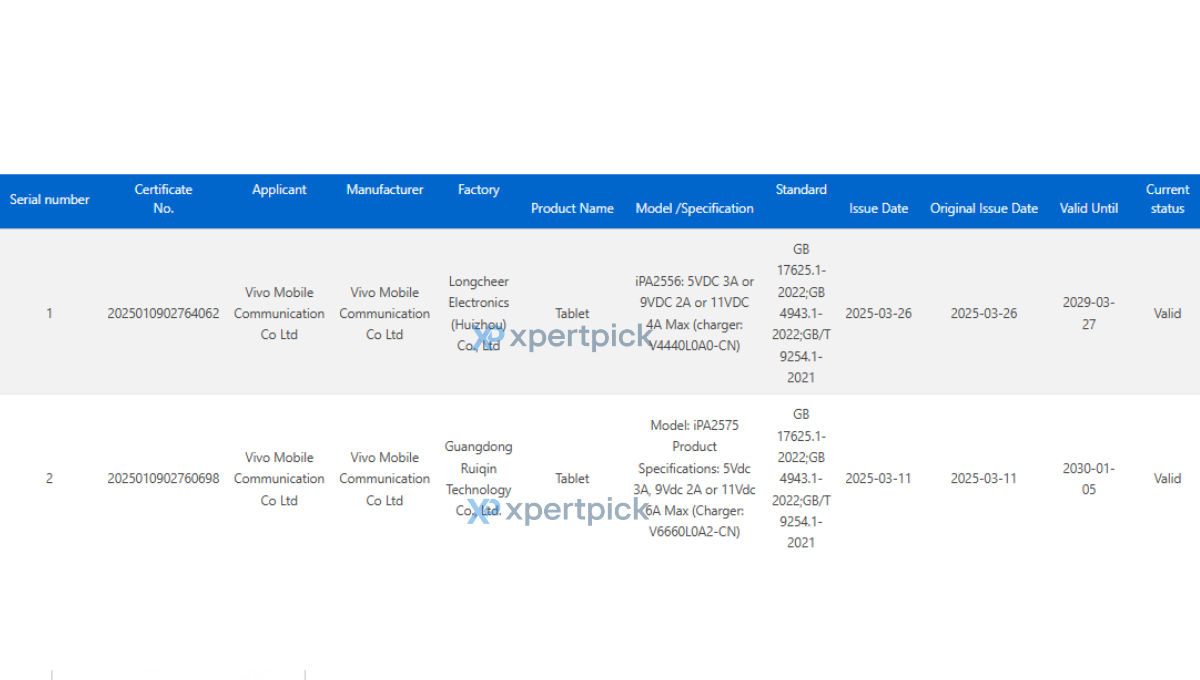This screenshot has width=1200, height=680.
Task: Click the Serial number column header
Action: [x=49, y=199]
